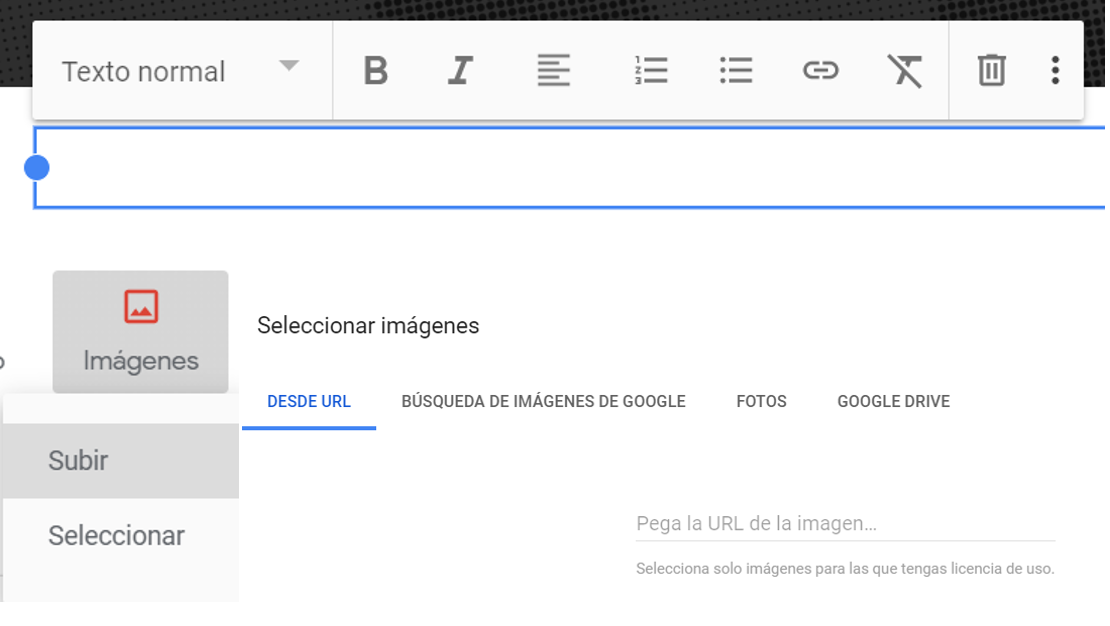Screen dimensions: 1110x626
Task: Toggle bold formatting
Action: 376,71
